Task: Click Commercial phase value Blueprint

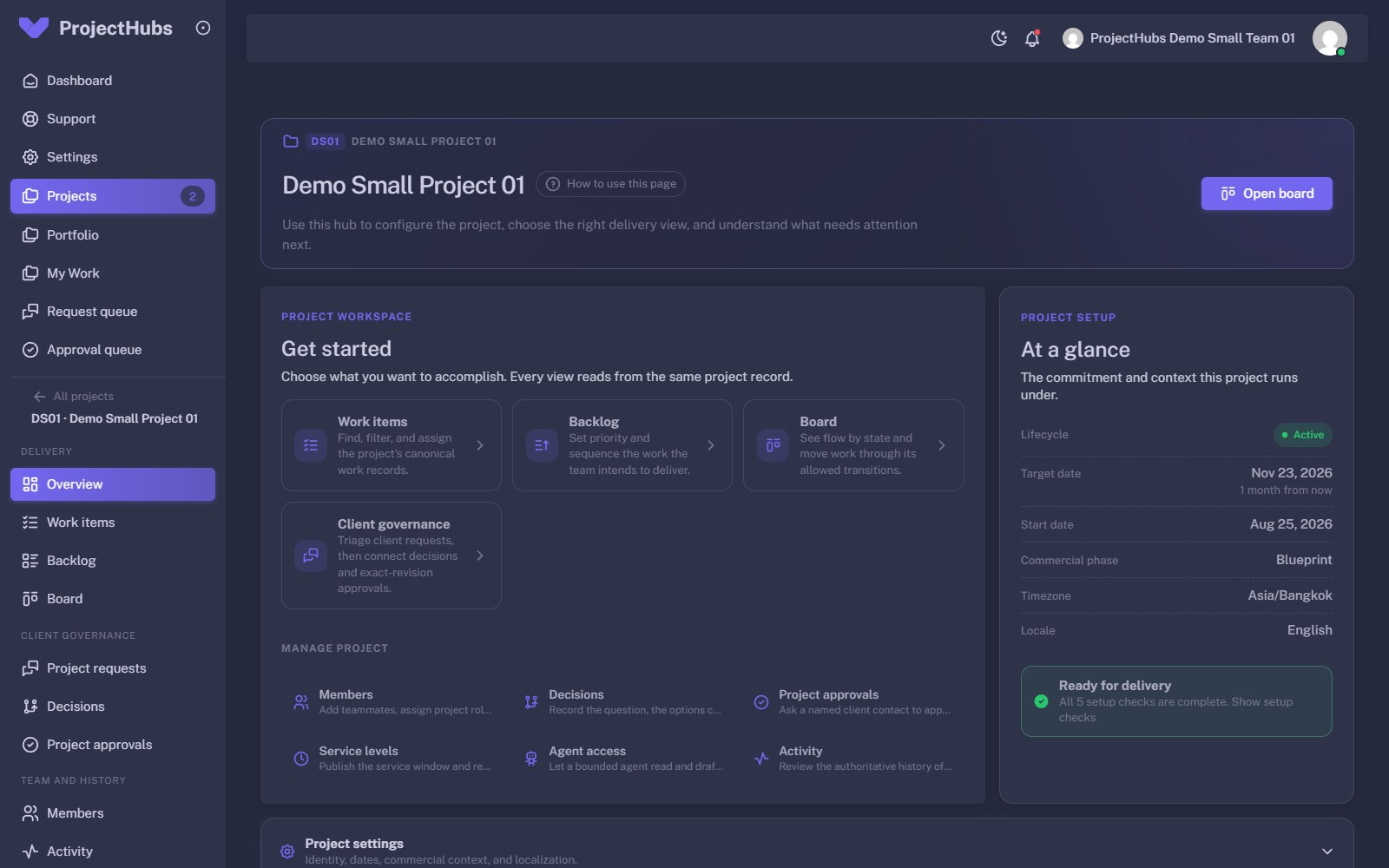Action: point(1304,560)
